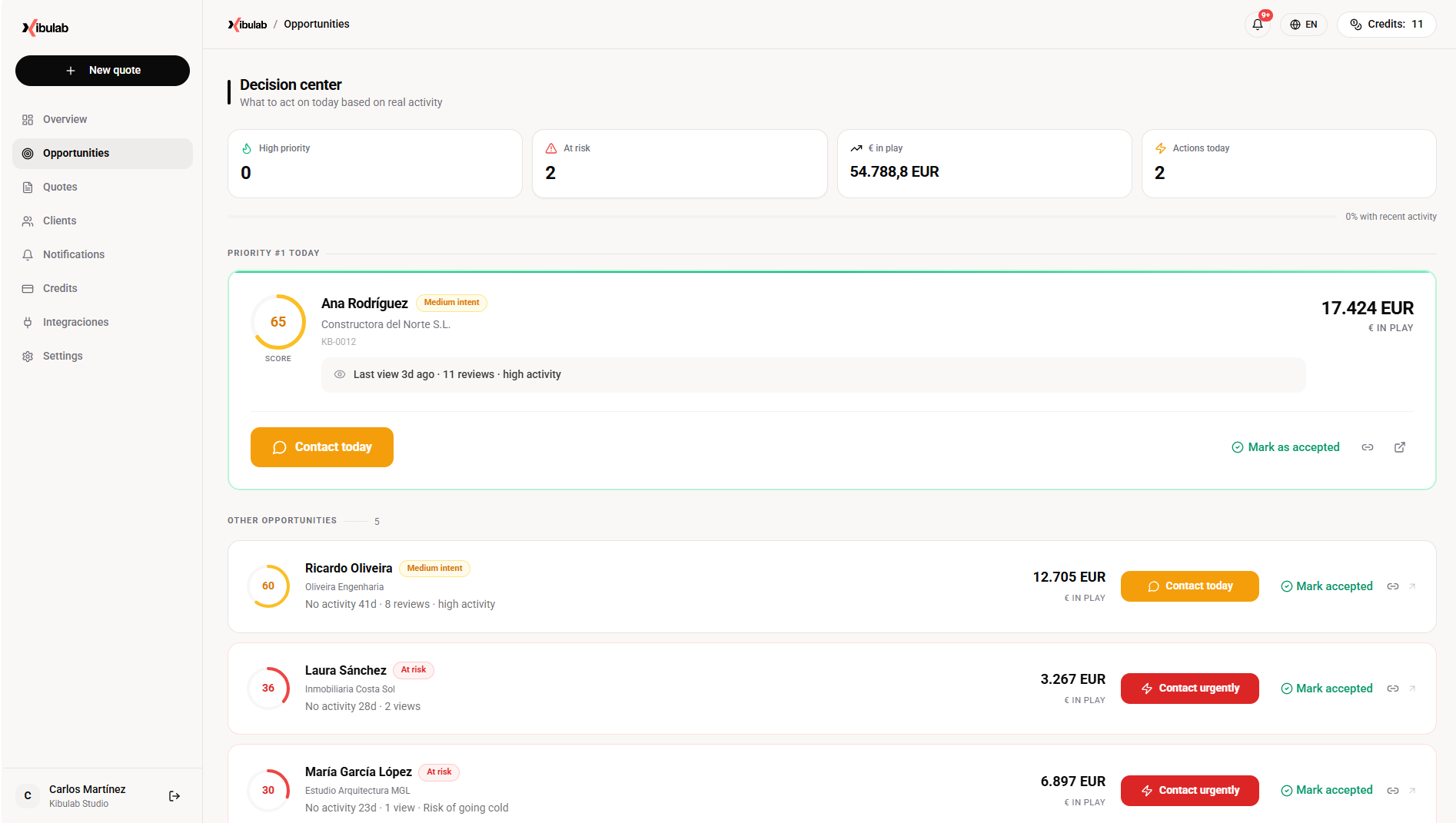
Task: Navigate to Kibulab via the breadcrumb
Action: click(246, 24)
